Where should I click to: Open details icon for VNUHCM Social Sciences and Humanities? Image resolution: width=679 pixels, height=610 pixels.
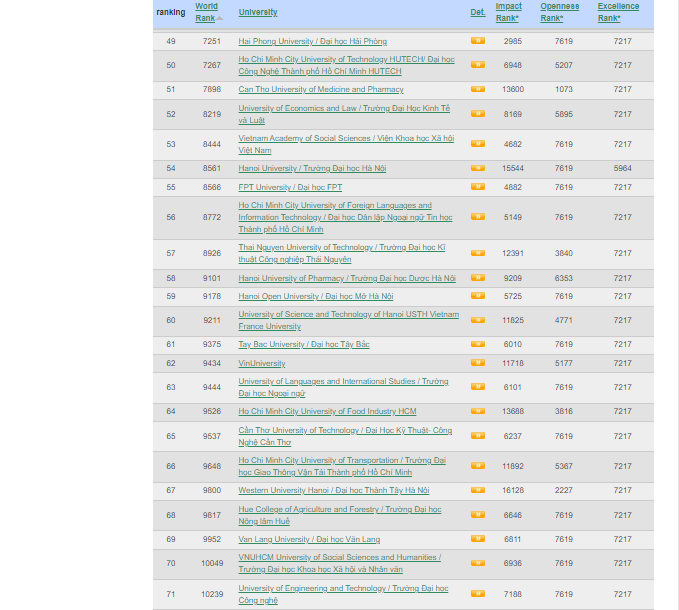coord(478,563)
